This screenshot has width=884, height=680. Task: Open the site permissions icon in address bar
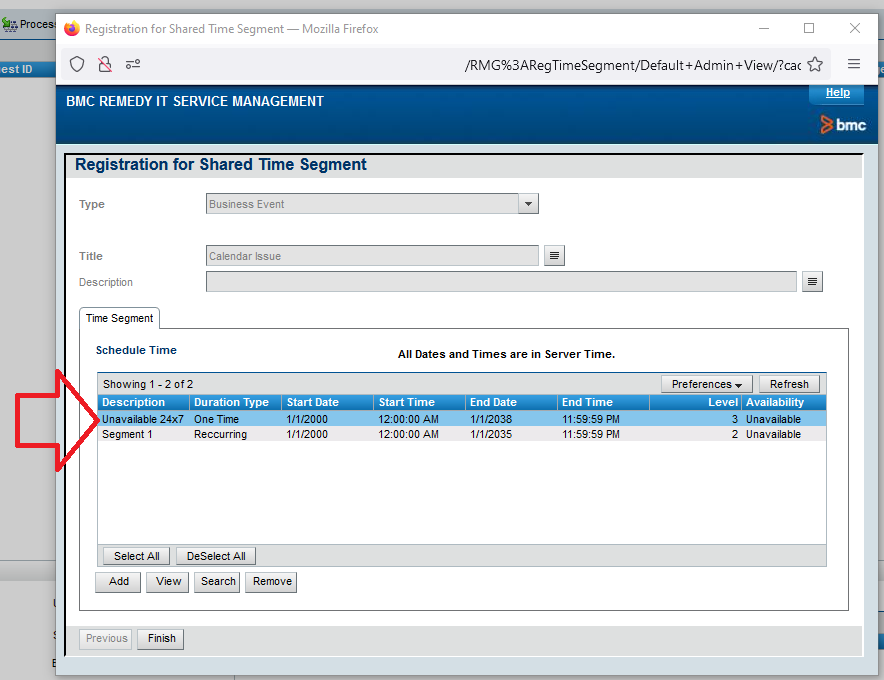pyautogui.click(x=133, y=64)
